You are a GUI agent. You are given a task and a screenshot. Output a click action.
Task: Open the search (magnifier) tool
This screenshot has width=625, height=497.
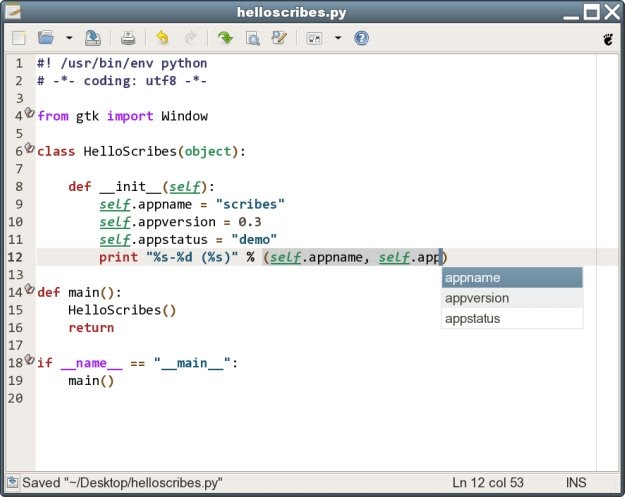click(x=253, y=38)
